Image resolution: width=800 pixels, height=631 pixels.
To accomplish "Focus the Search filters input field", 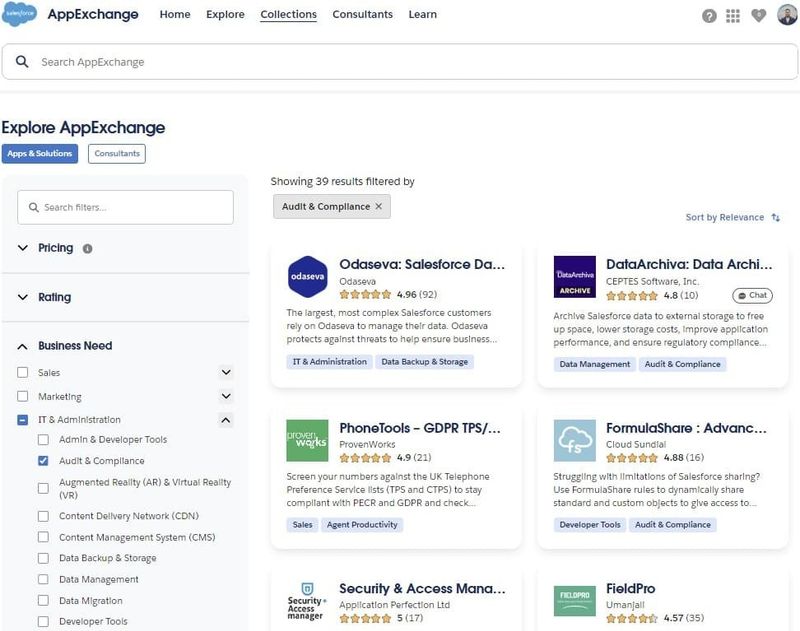I will (126, 207).
